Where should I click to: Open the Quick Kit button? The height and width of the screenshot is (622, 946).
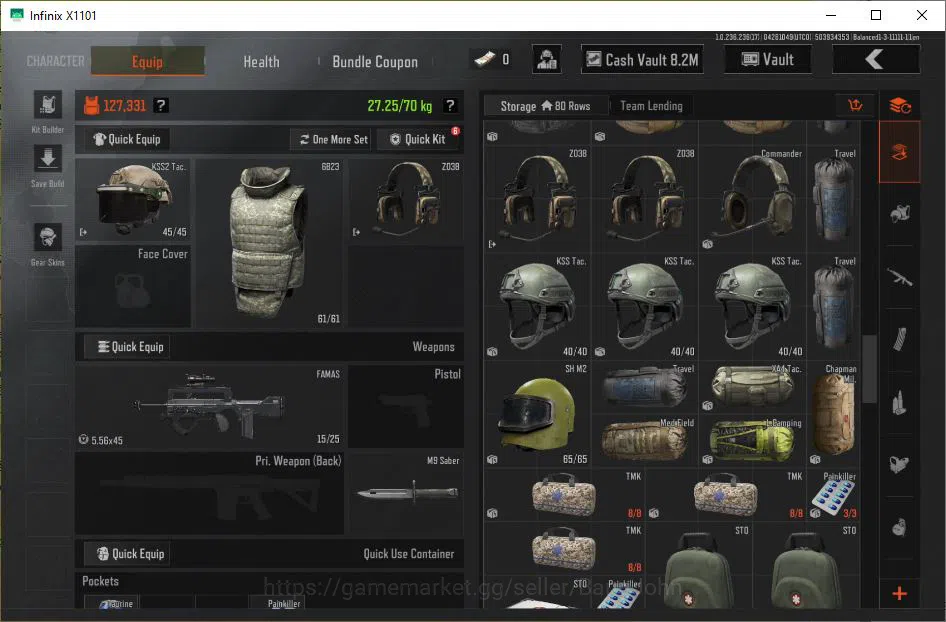tap(418, 140)
